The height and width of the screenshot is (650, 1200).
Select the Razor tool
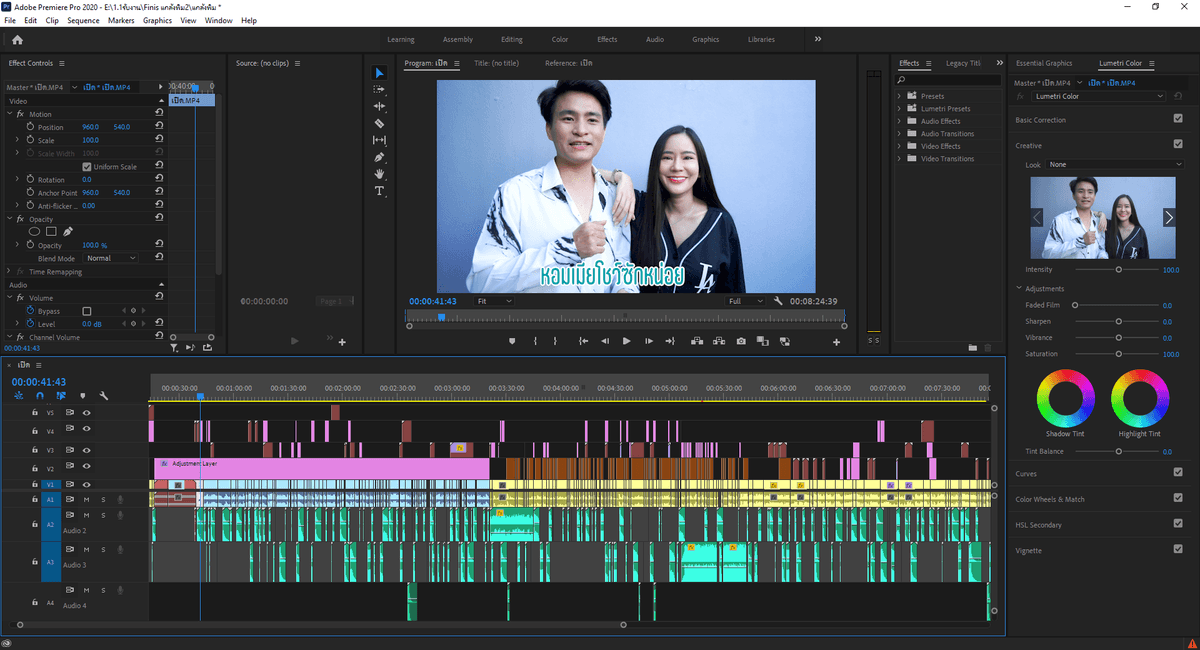point(379,123)
